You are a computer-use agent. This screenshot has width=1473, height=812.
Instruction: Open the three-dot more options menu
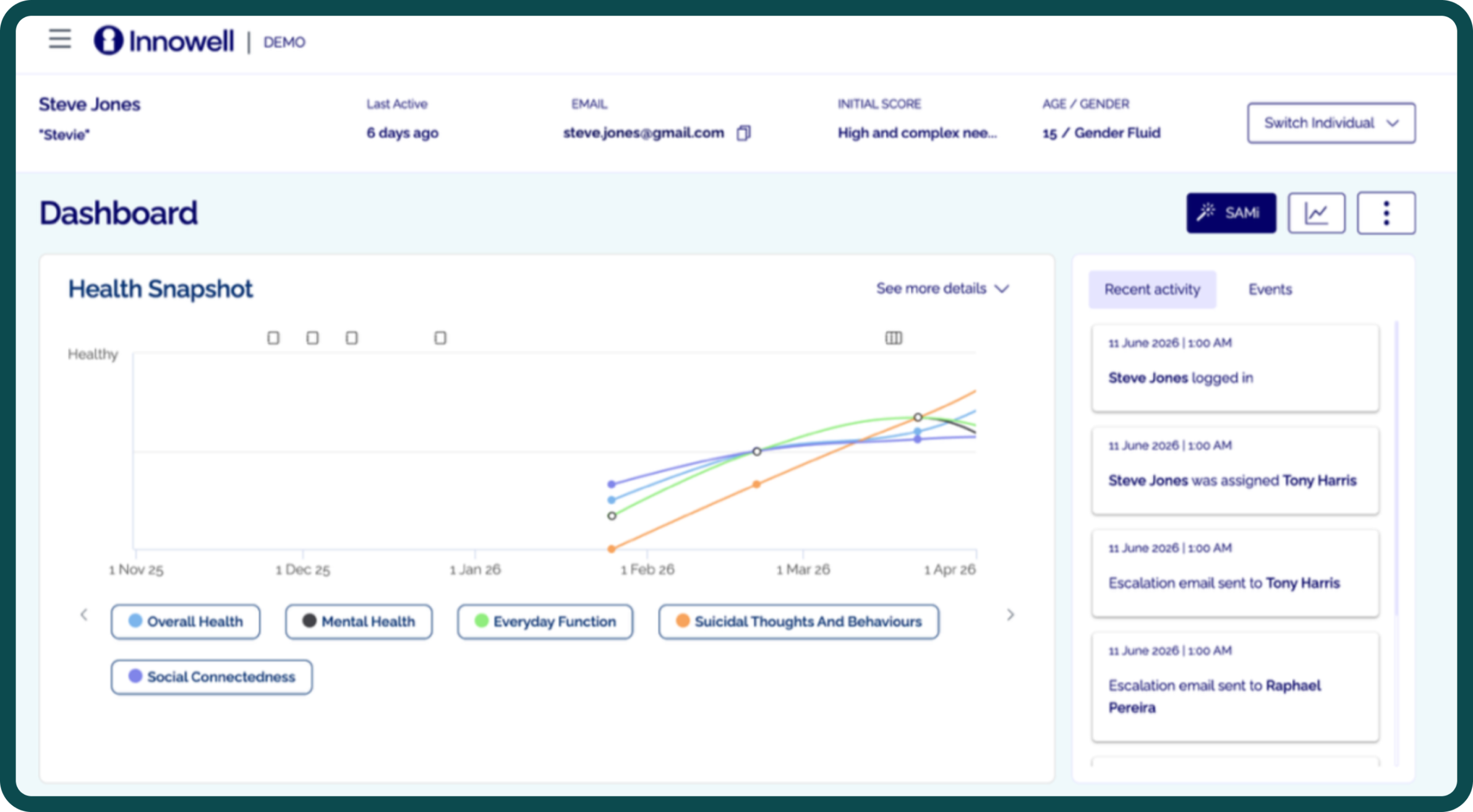click(x=1386, y=213)
